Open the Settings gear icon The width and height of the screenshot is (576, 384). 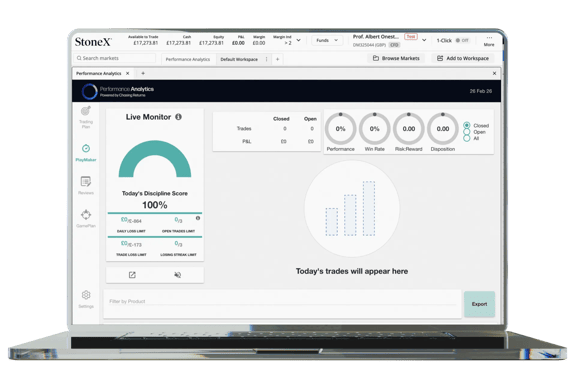tap(86, 295)
